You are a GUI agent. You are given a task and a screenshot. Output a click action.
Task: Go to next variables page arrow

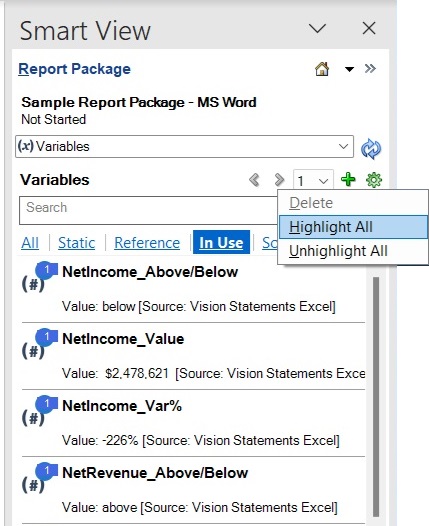tap(279, 180)
